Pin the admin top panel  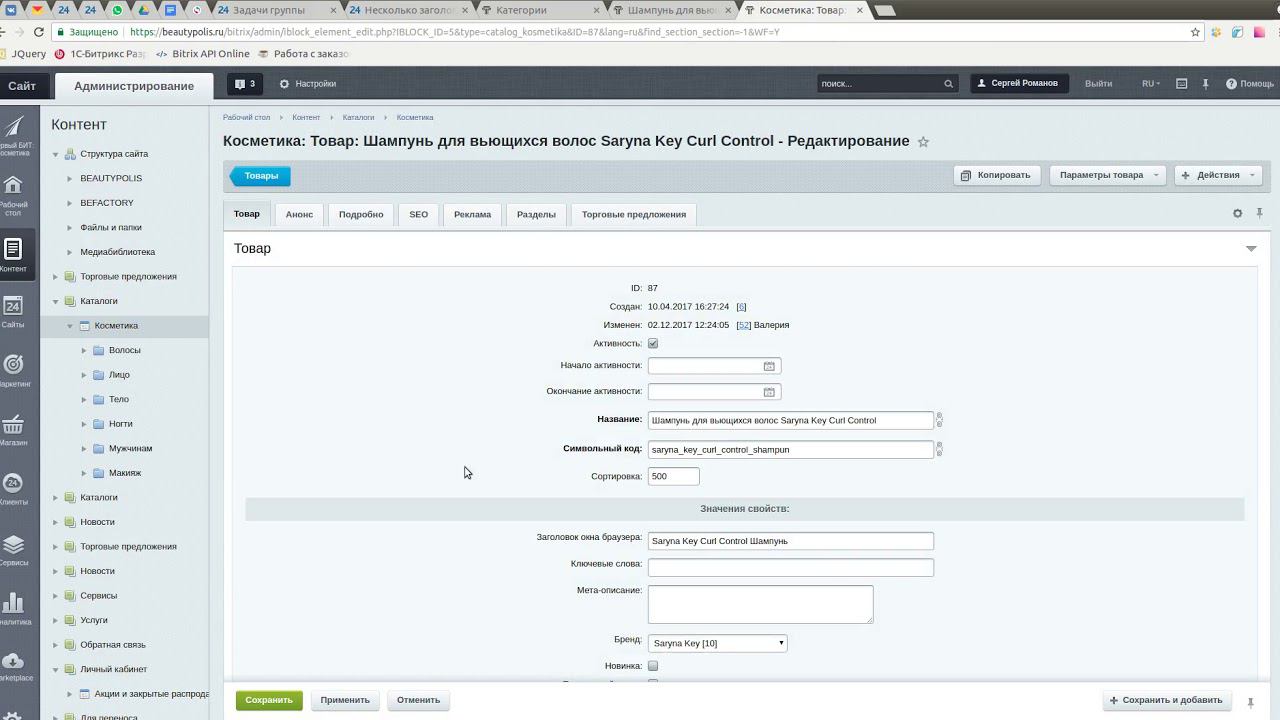point(1206,84)
